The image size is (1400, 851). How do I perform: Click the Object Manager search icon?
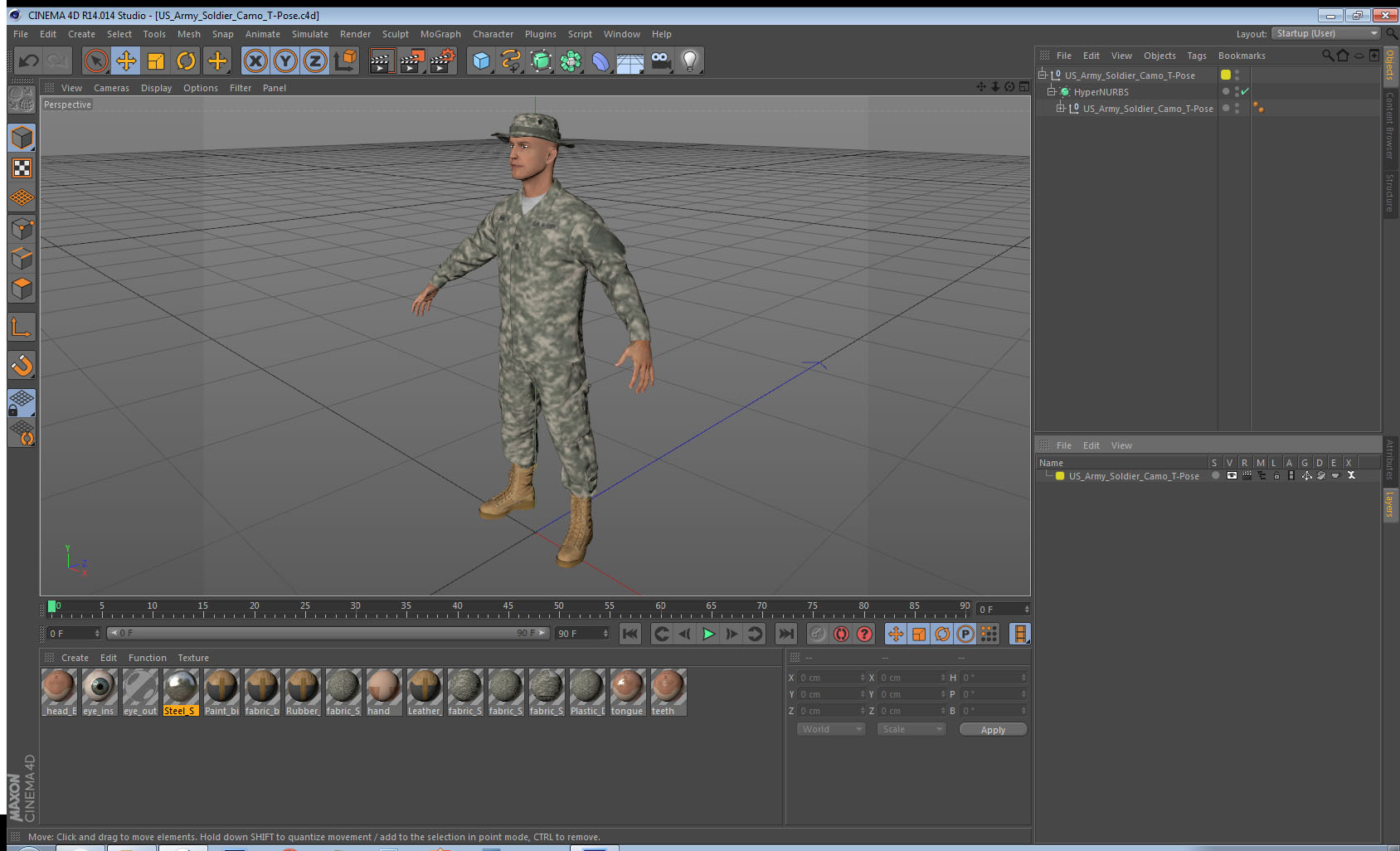tap(1327, 56)
